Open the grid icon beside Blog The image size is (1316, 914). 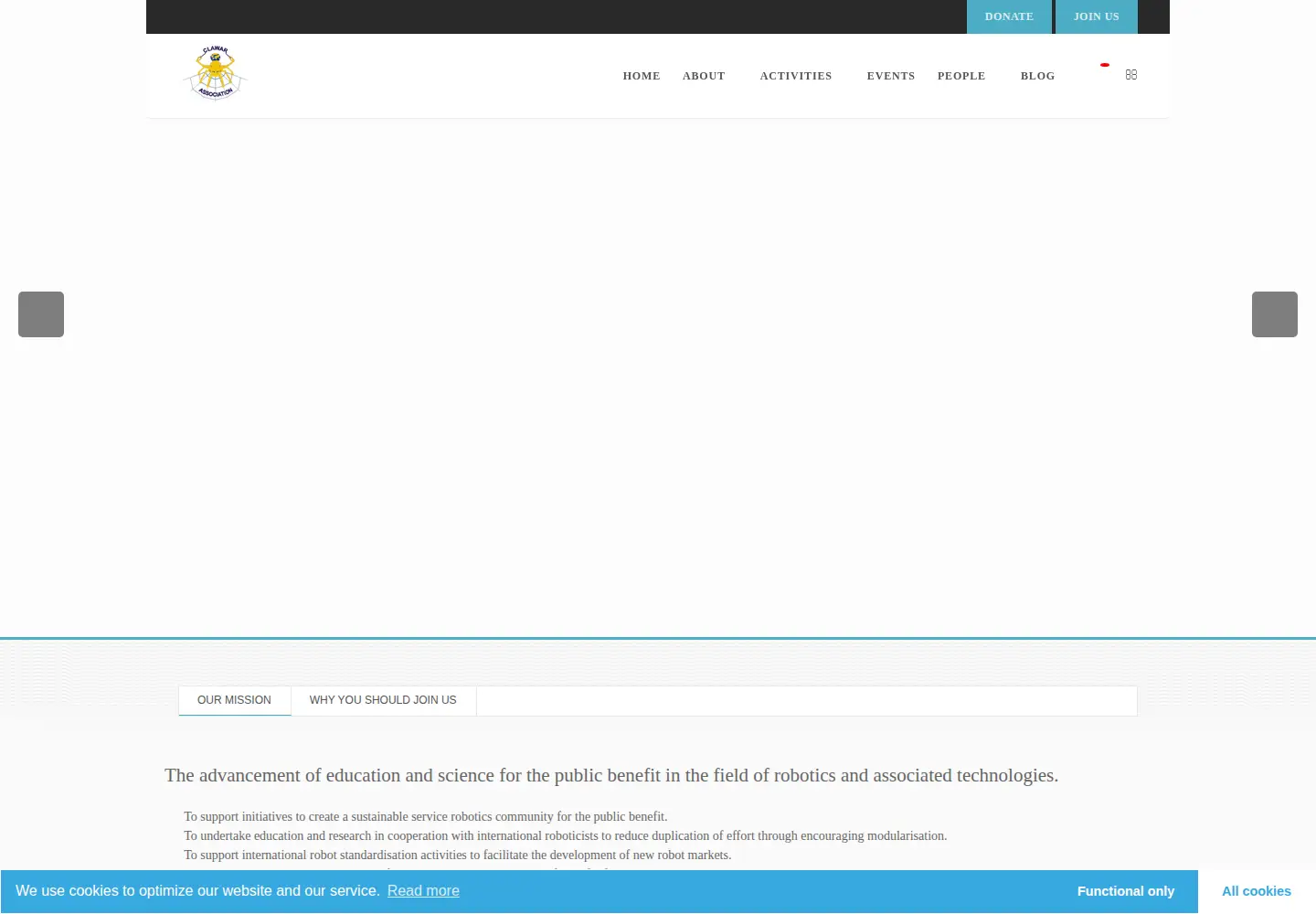tap(1131, 75)
